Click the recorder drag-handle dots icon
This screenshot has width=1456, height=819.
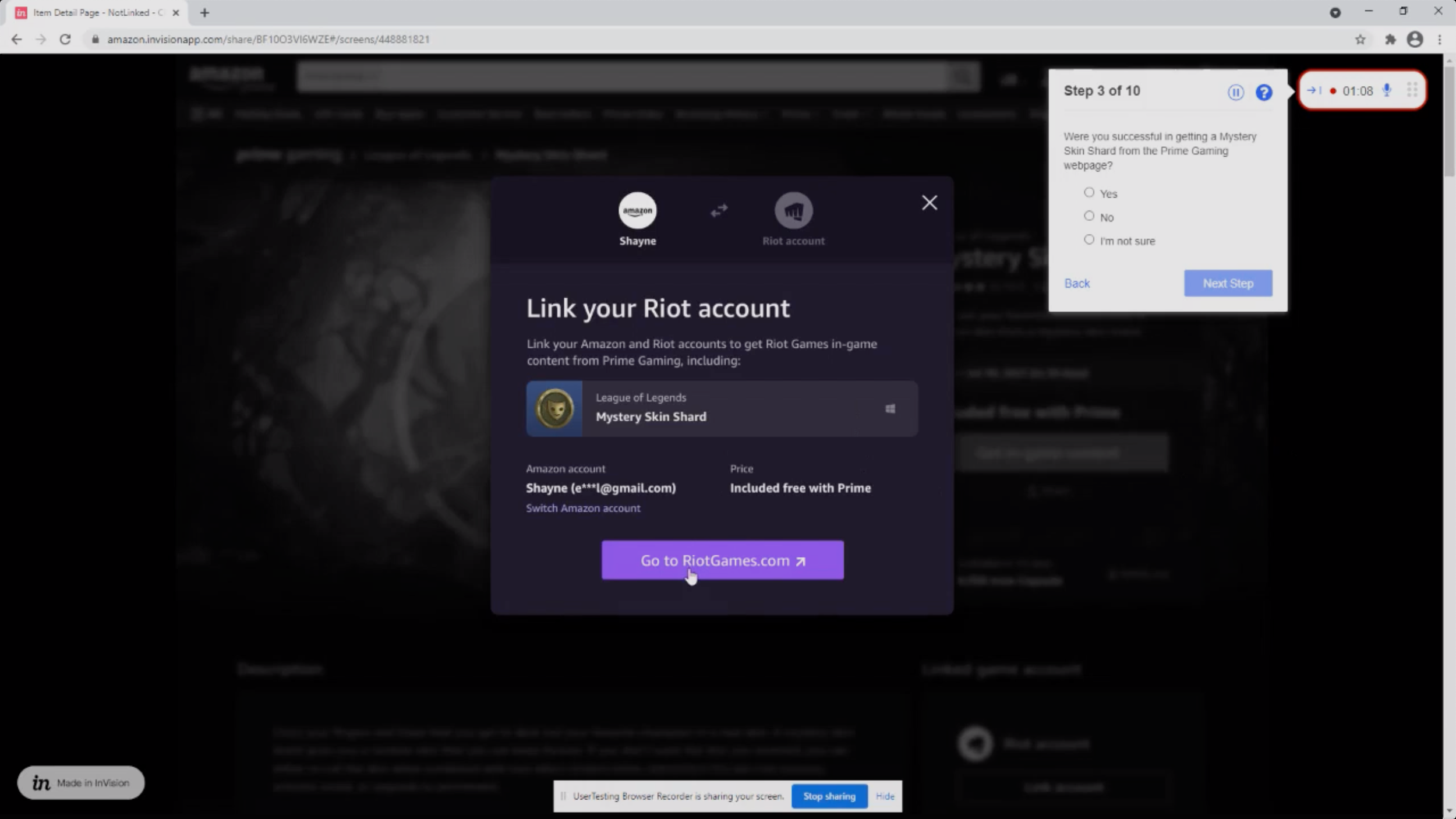click(1412, 90)
